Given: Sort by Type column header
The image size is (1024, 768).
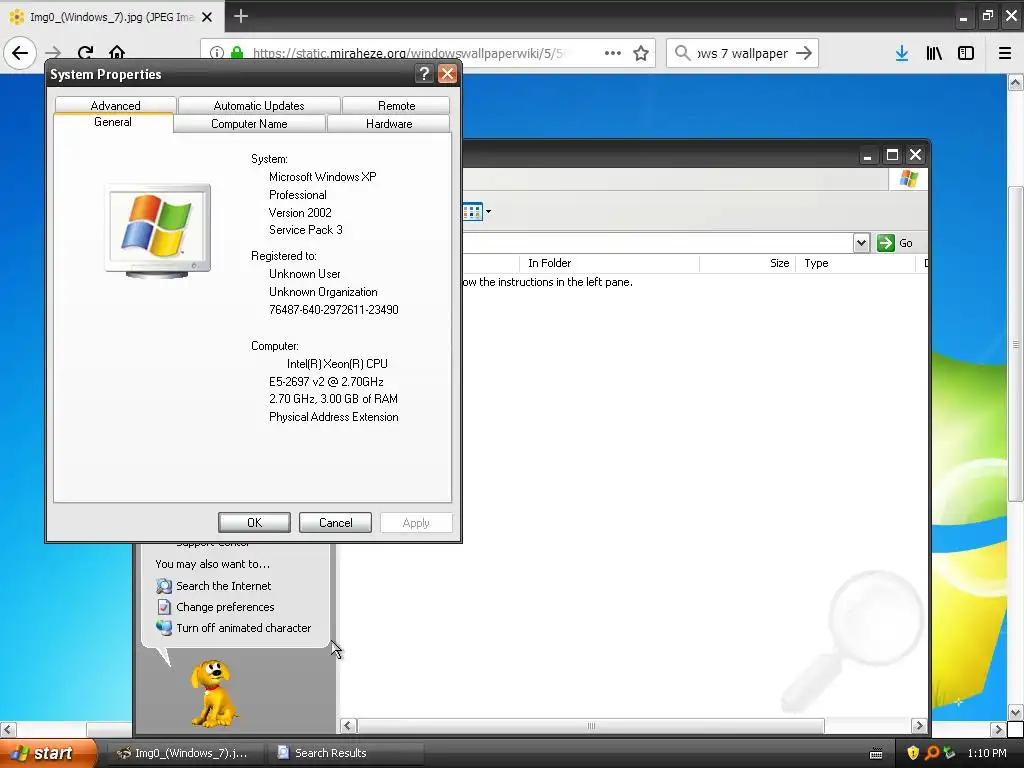Looking at the screenshot, I should pos(856,263).
